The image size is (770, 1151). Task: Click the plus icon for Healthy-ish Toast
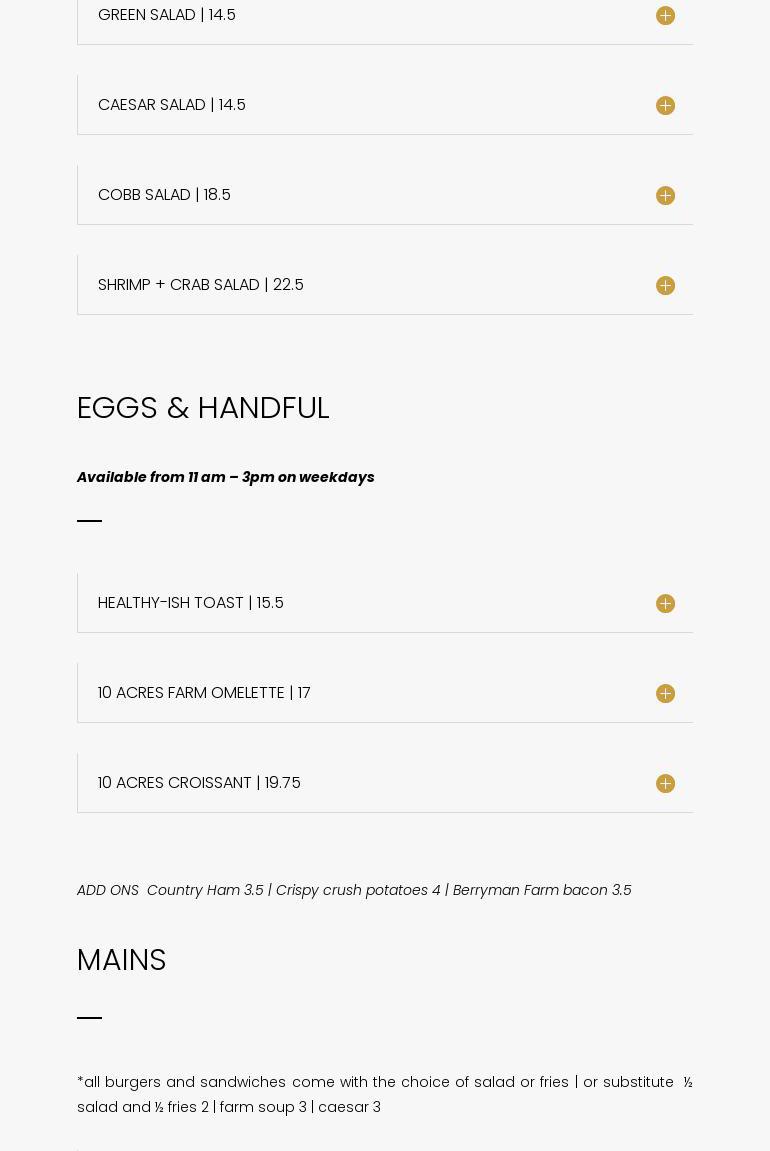(665, 604)
